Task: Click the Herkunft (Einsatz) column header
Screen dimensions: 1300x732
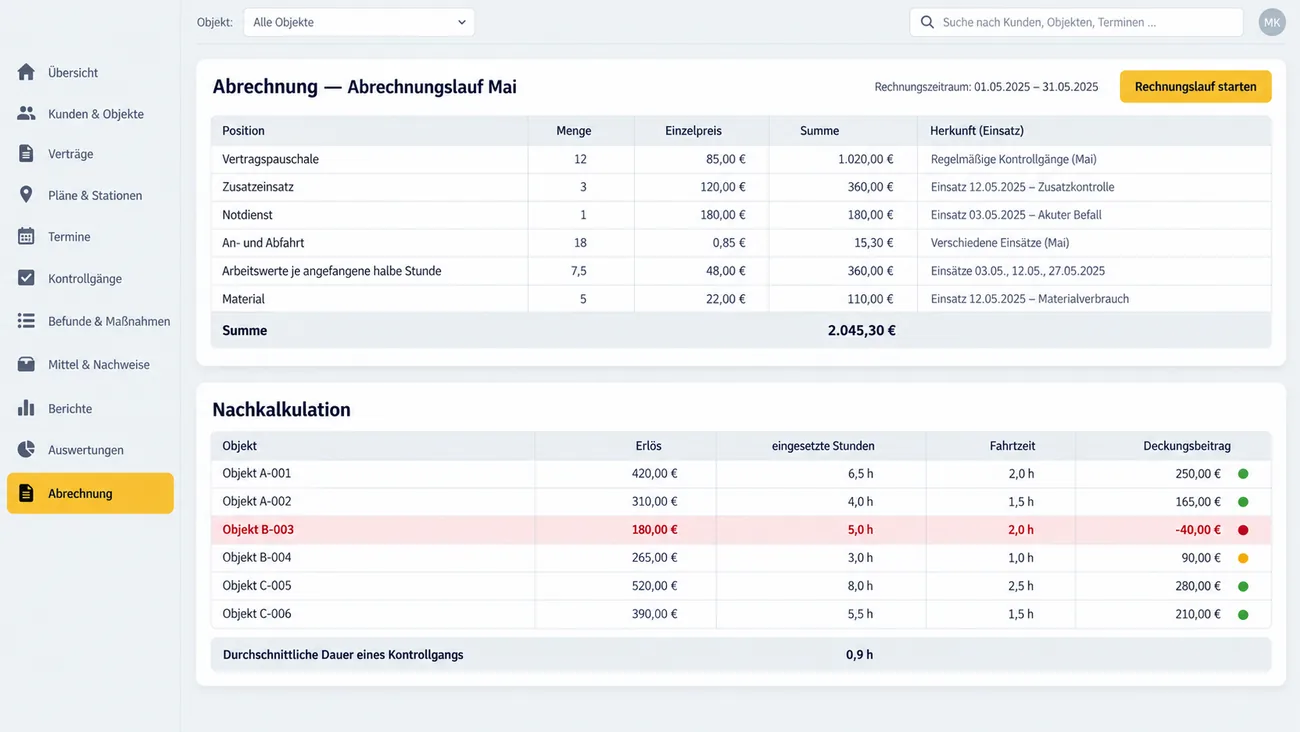Action: click(977, 131)
